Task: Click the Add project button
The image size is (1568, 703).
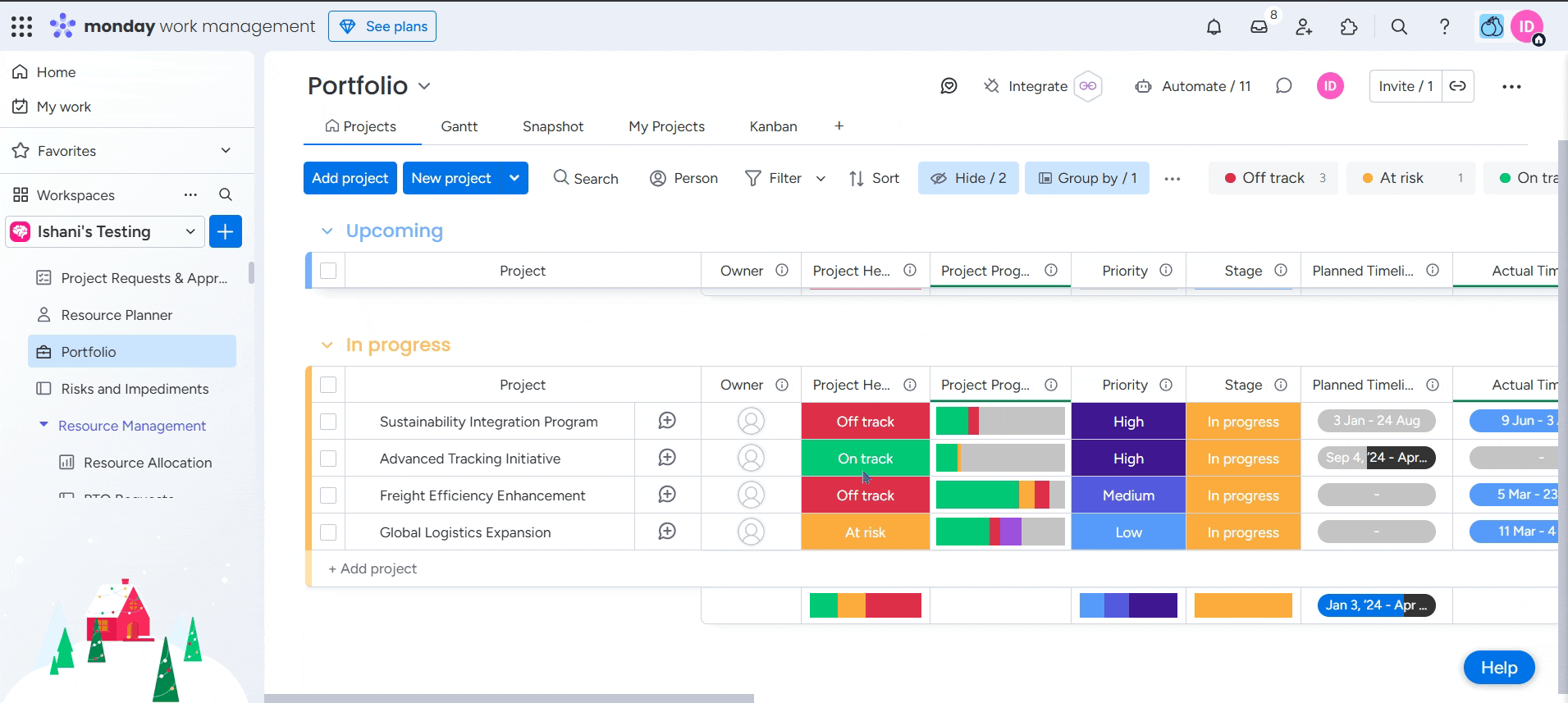Action: [350, 178]
